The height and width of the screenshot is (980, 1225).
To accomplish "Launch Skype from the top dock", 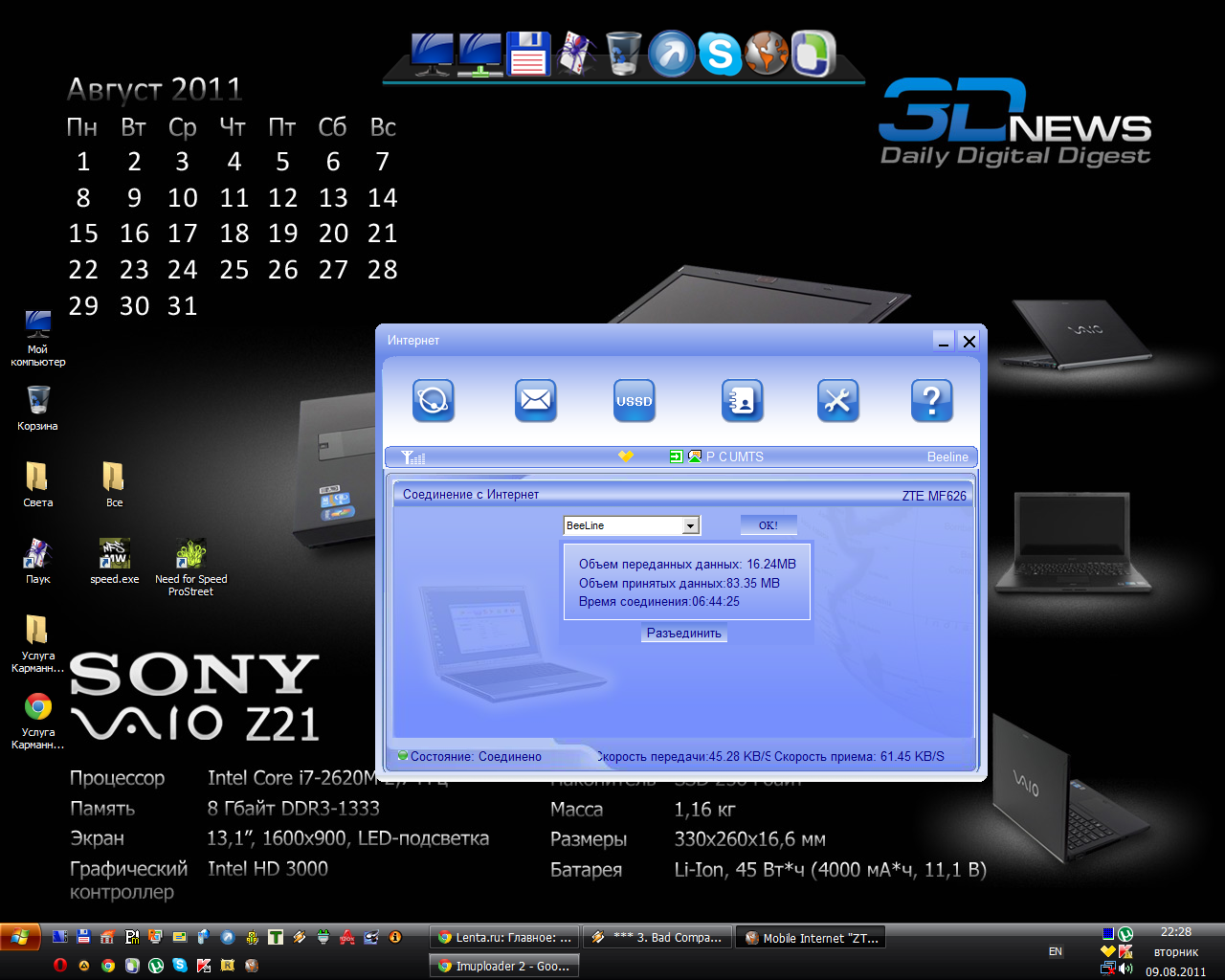I will [x=721, y=54].
